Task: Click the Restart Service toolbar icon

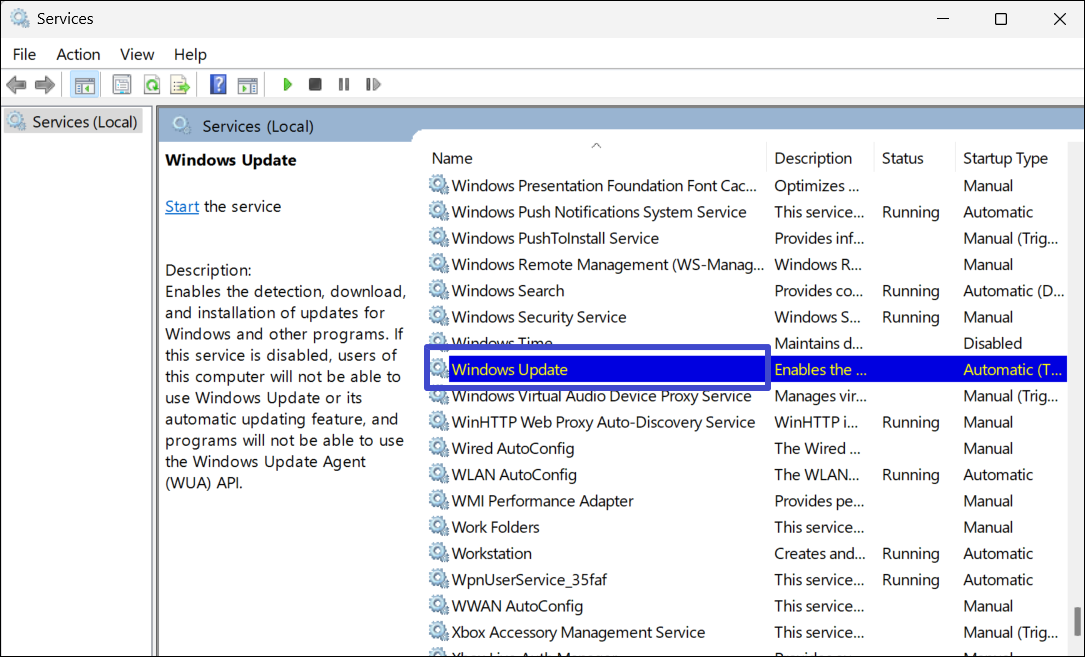Action: pos(373,85)
